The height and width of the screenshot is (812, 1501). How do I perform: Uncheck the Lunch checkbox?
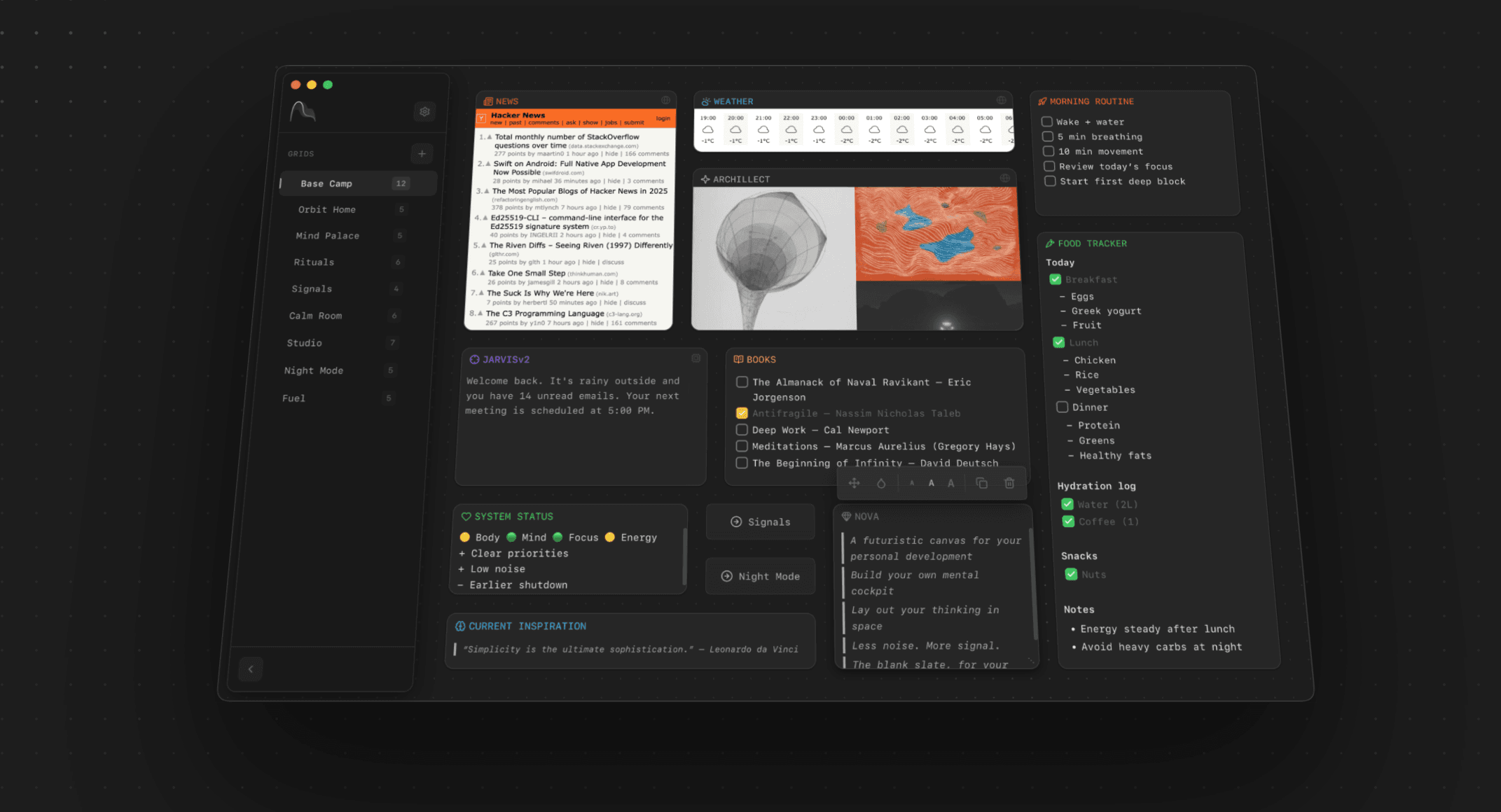pos(1059,342)
